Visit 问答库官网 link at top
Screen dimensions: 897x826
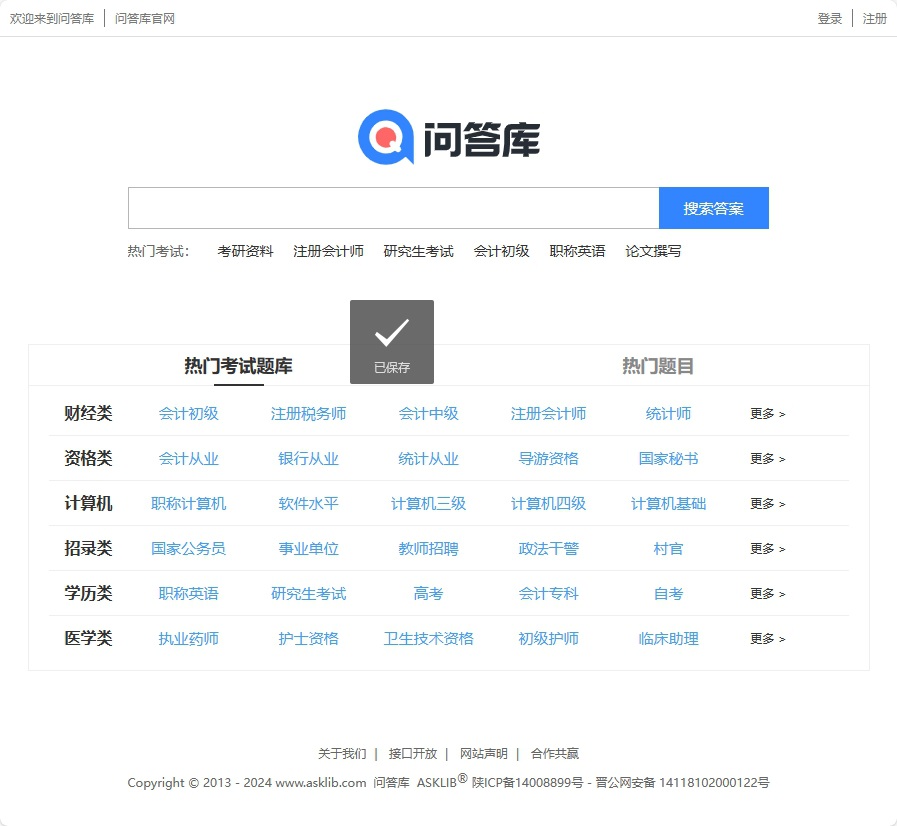pyautogui.click(x=145, y=19)
